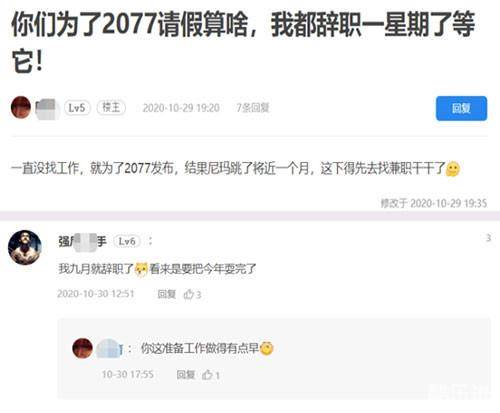This screenshot has width=500, height=413.
Task: Click the post title about 2077
Action: (x=243, y=42)
